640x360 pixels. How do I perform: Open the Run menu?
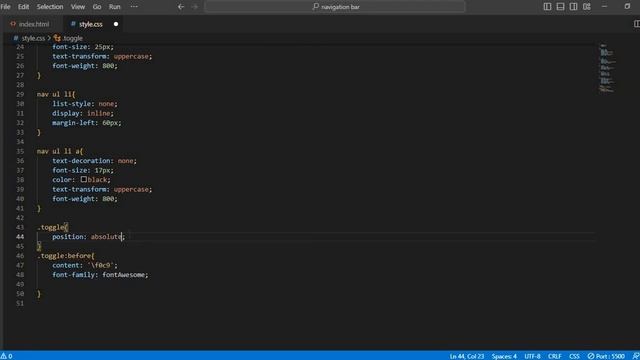tap(115, 7)
